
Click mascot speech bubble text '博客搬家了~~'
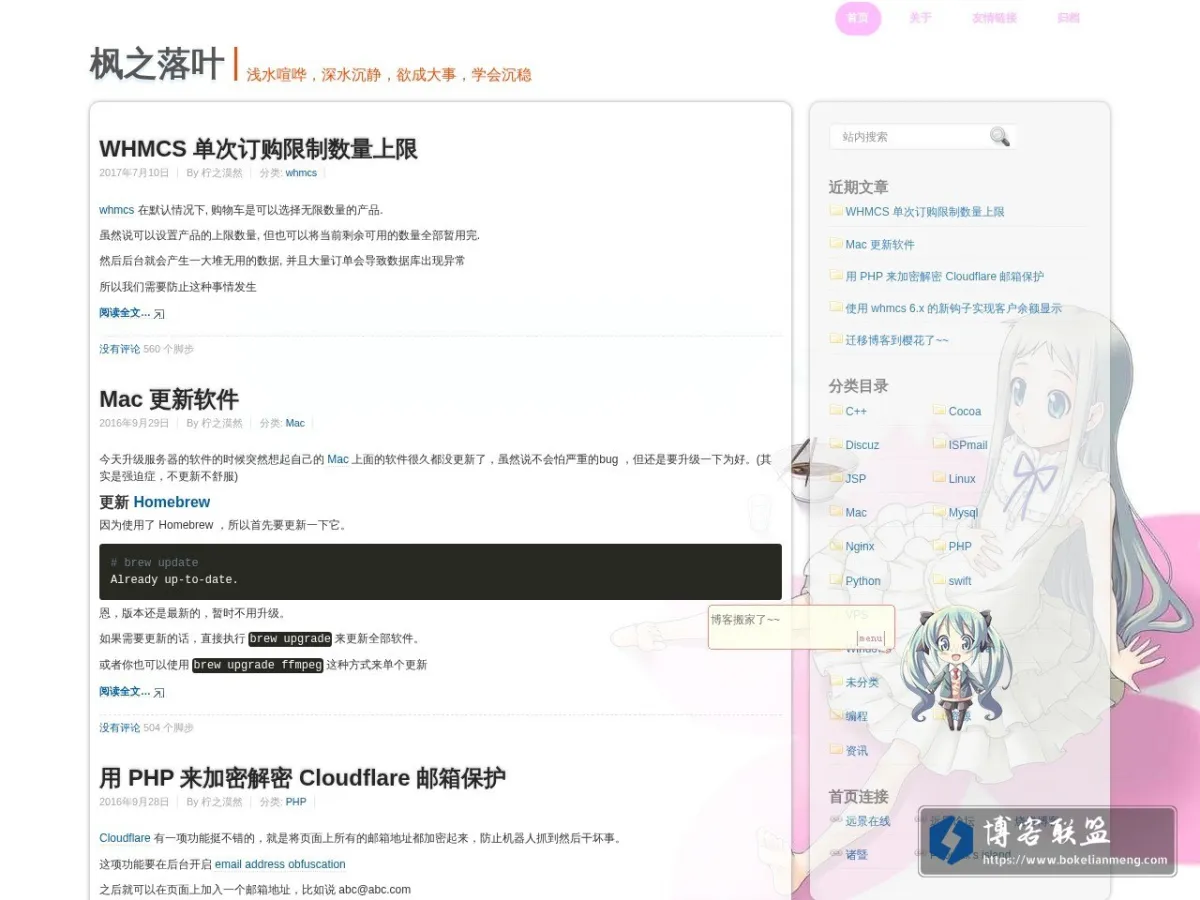(x=745, y=619)
